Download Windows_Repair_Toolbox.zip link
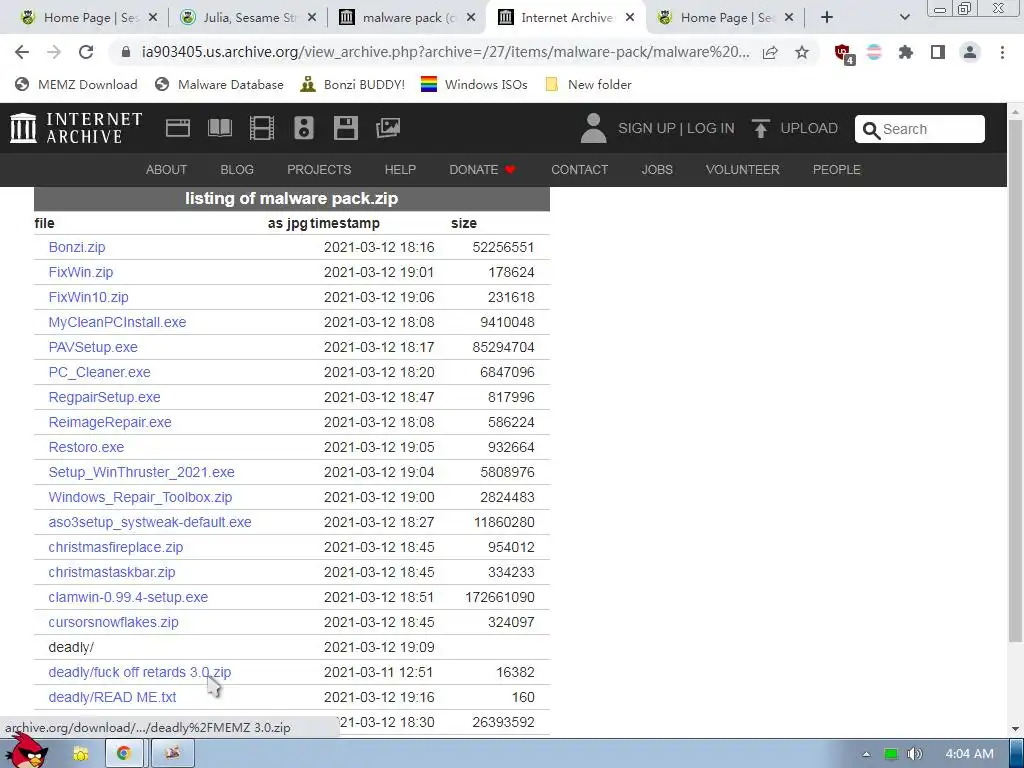Viewport: 1024px width, 768px height. pos(140,498)
